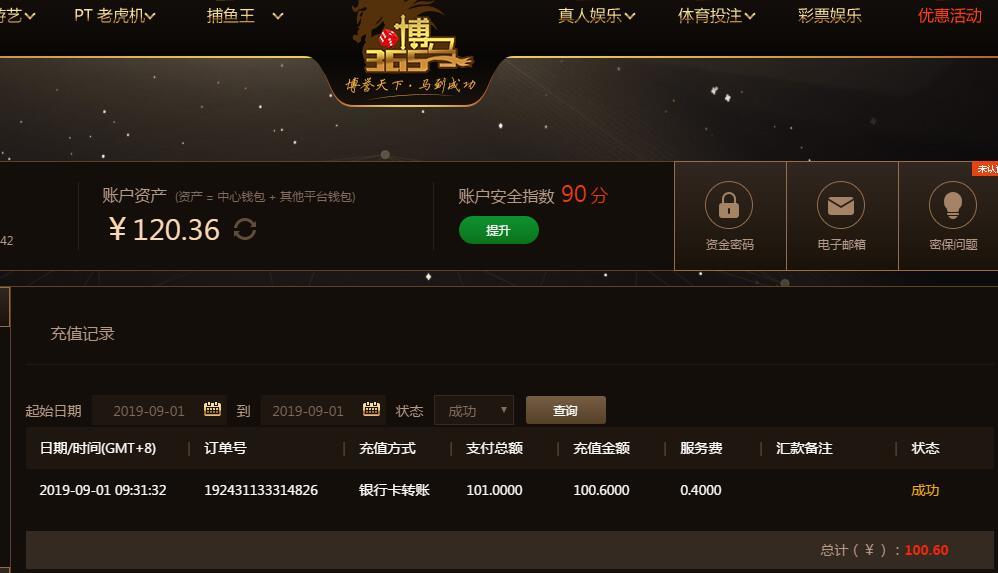Click the 成功 status in the record row

(x=925, y=490)
